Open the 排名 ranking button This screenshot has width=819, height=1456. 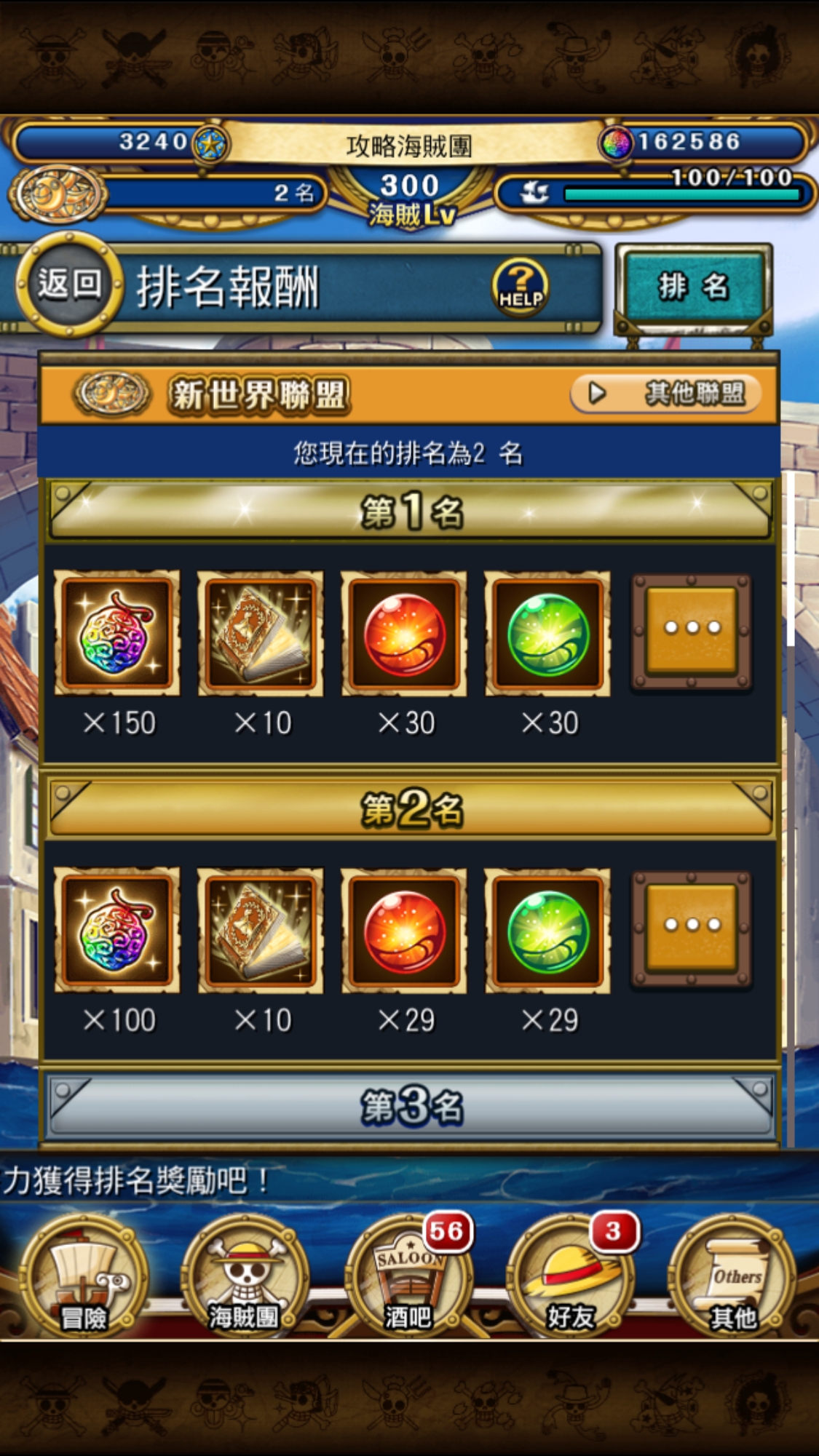693,287
